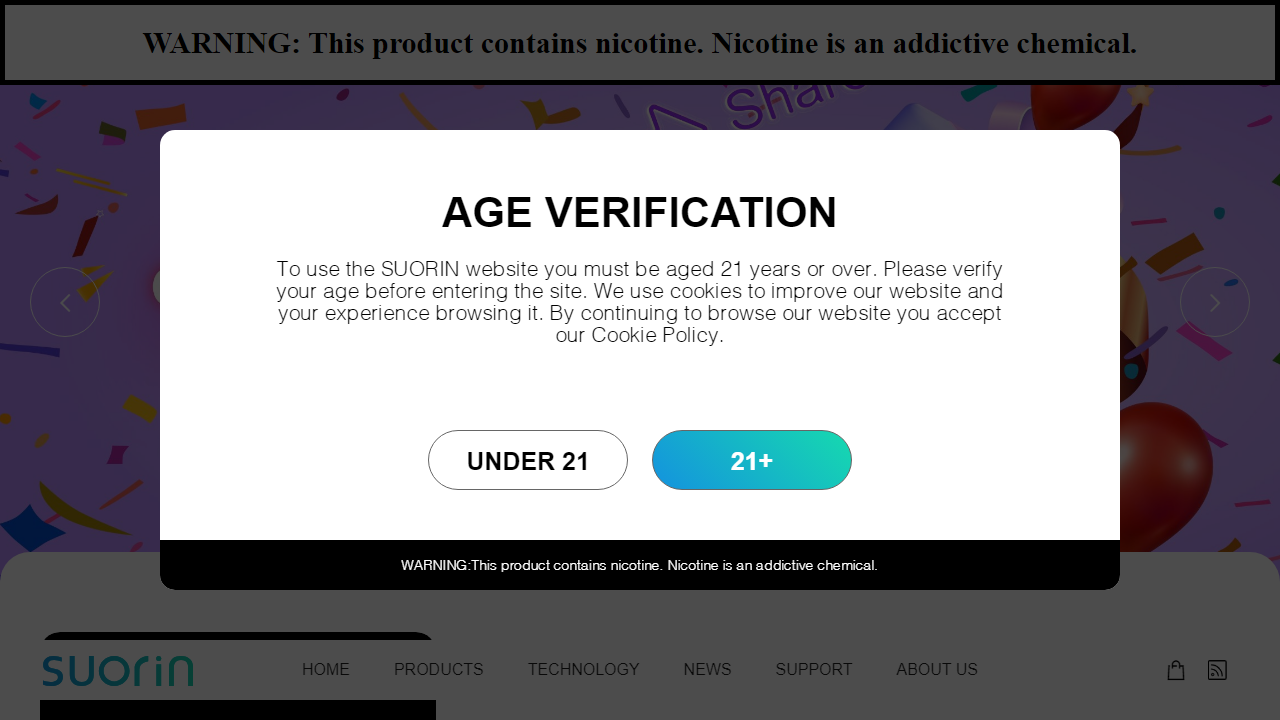This screenshot has width=1280, height=720.
Task: Click the RSS feed icon
Action: [x=1217, y=670]
